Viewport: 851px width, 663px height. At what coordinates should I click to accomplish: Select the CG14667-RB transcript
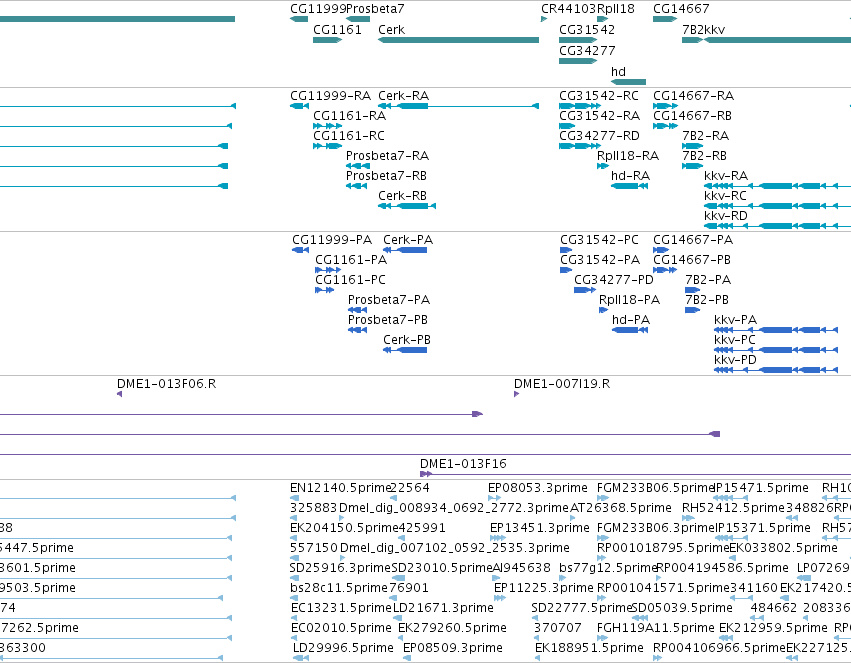(x=665, y=126)
